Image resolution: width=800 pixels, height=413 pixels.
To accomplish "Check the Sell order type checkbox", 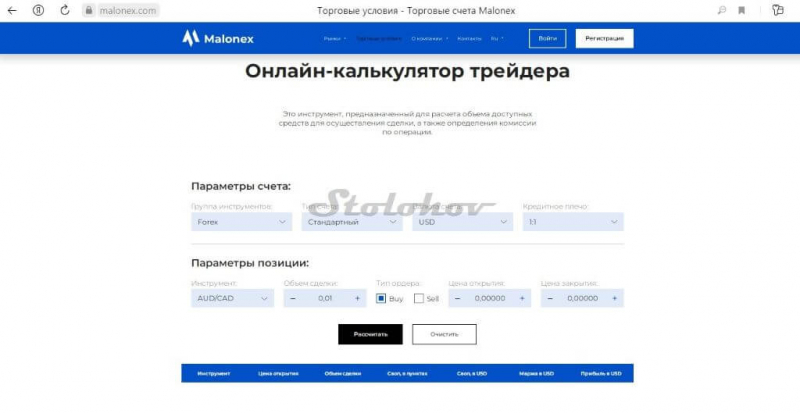I will coord(419,299).
